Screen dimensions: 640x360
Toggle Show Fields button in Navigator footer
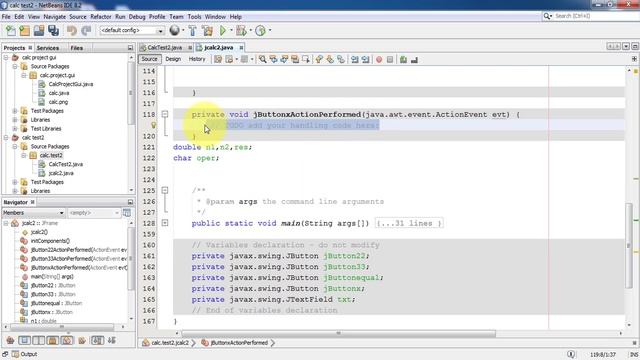point(24,340)
